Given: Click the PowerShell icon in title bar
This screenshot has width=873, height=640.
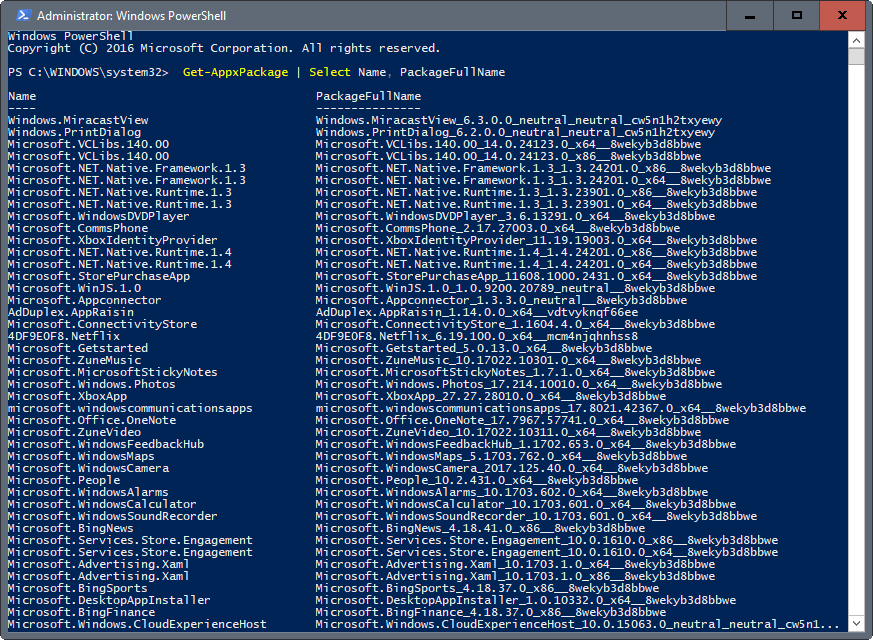Looking at the screenshot, I should [x=19, y=16].
